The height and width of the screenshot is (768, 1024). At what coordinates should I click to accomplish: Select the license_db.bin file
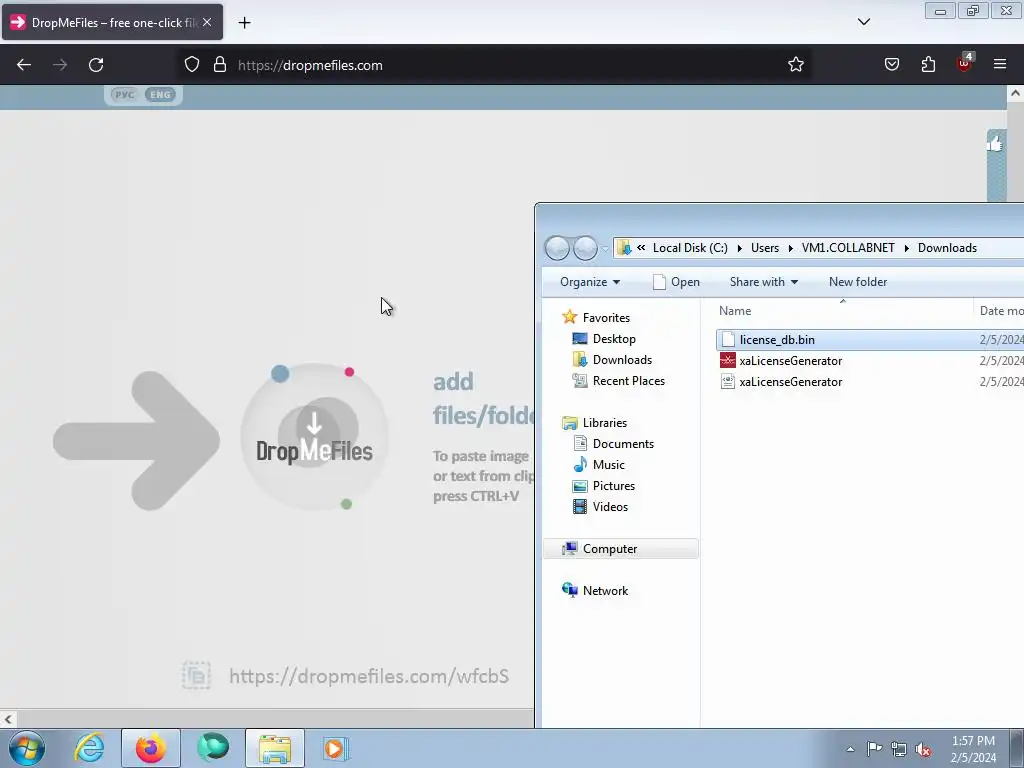(776, 340)
